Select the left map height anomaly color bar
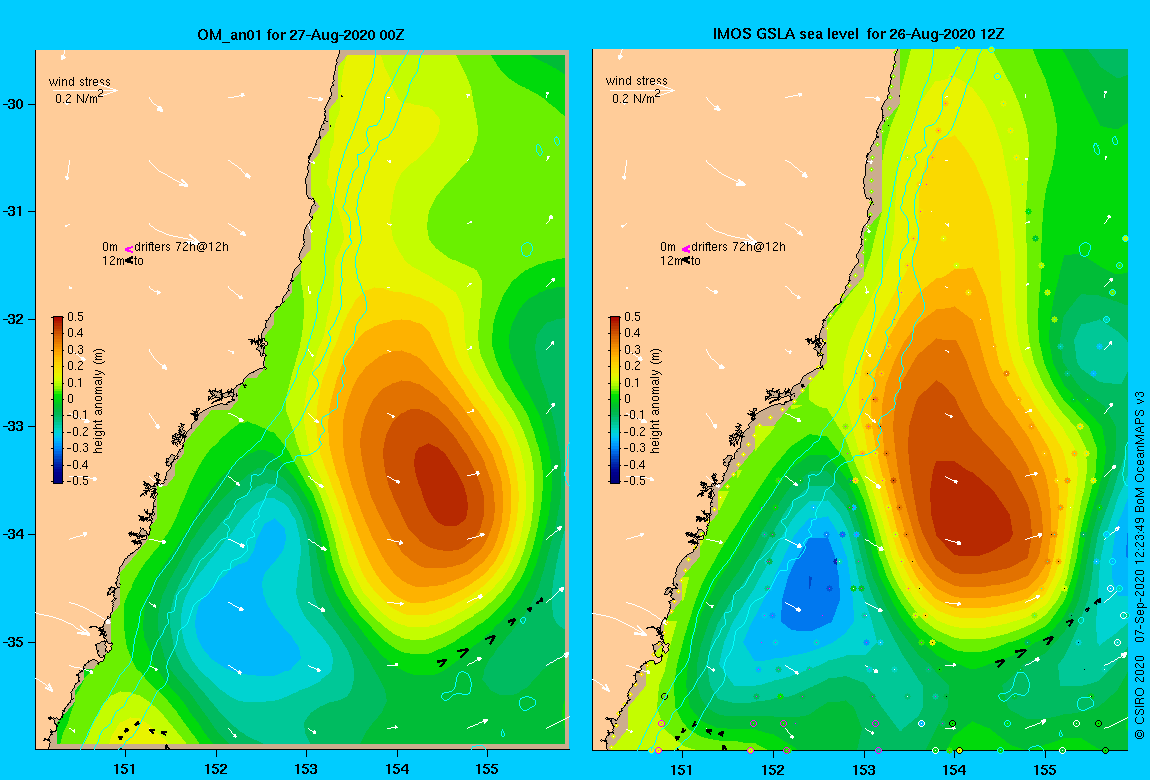Screen dimensions: 1150x780 coord(58,400)
